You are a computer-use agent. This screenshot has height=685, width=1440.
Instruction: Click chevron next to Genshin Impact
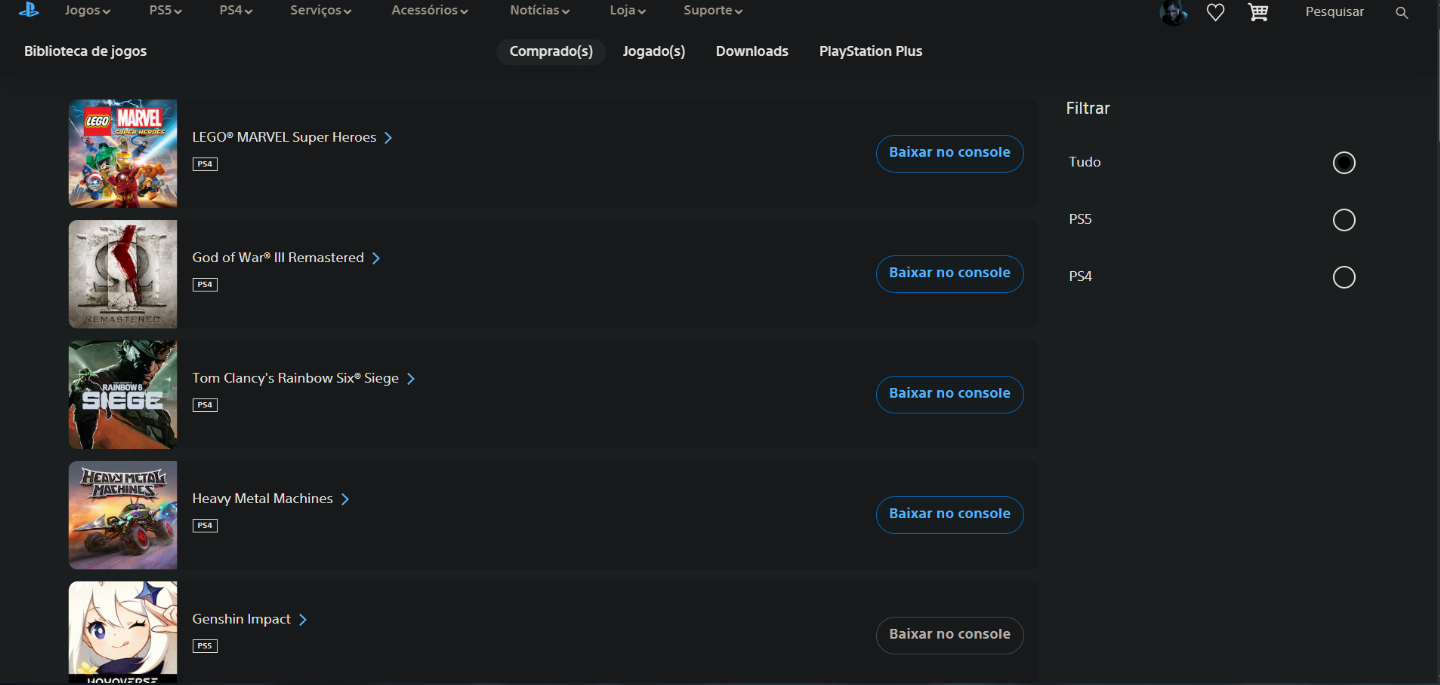303,620
